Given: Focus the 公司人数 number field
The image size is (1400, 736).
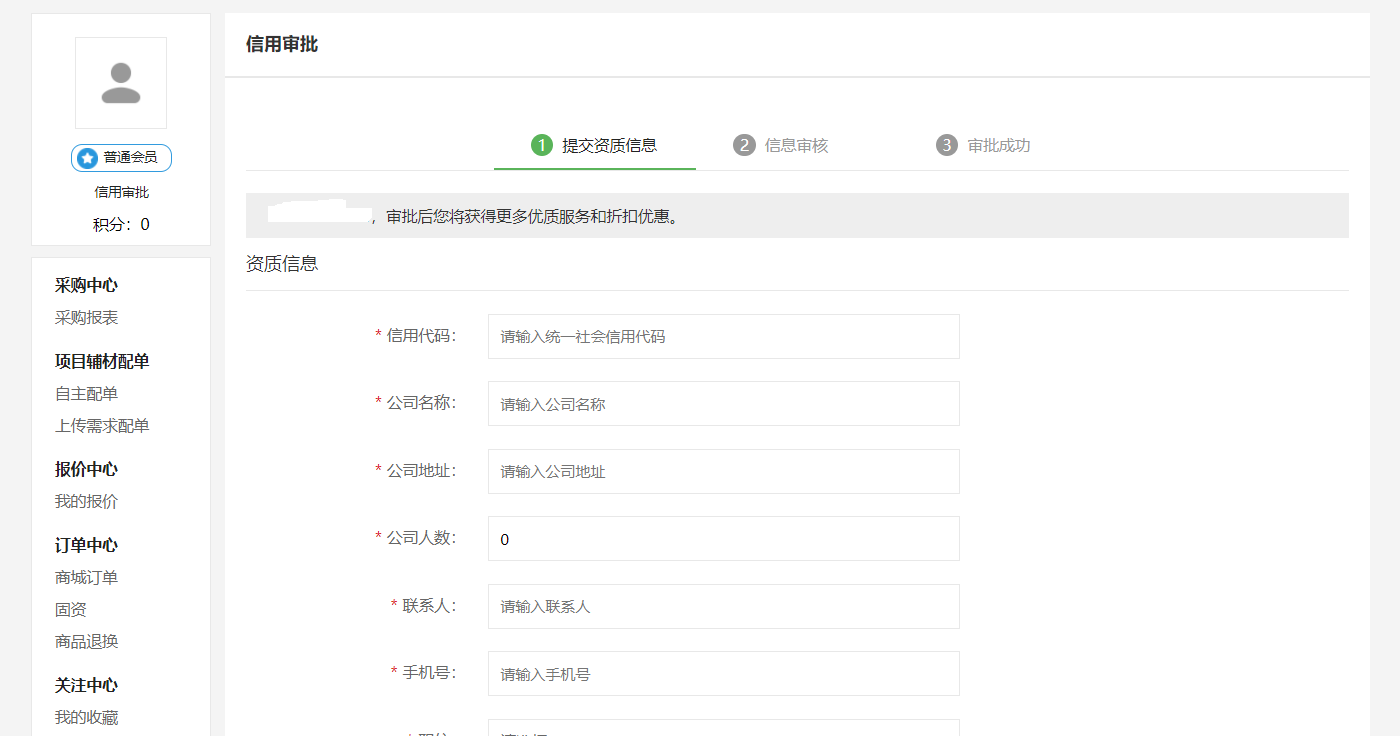Looking at the screenshot, I should tap(723, 539).
